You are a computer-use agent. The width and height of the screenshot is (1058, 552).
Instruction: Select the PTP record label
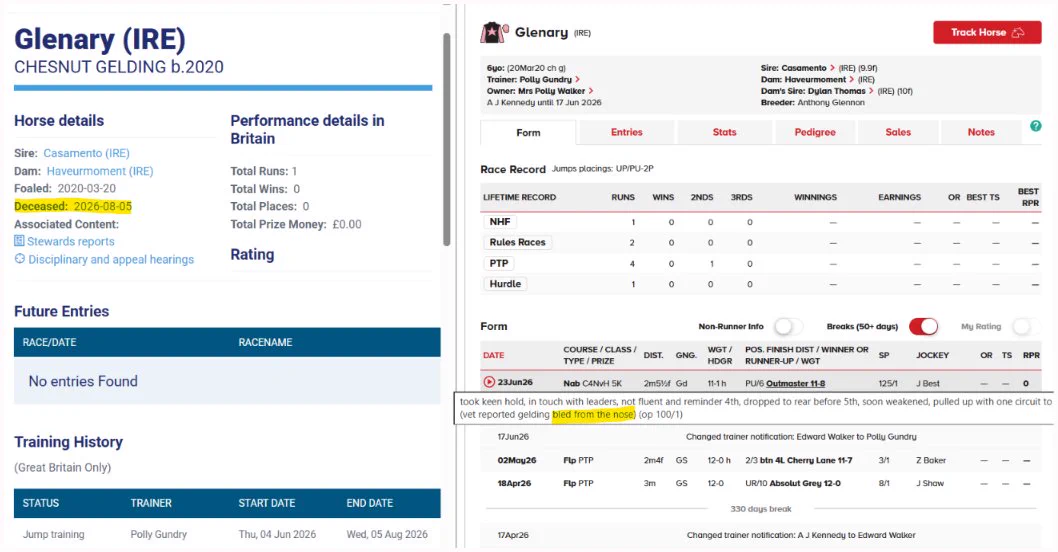(x=499, y=263)
